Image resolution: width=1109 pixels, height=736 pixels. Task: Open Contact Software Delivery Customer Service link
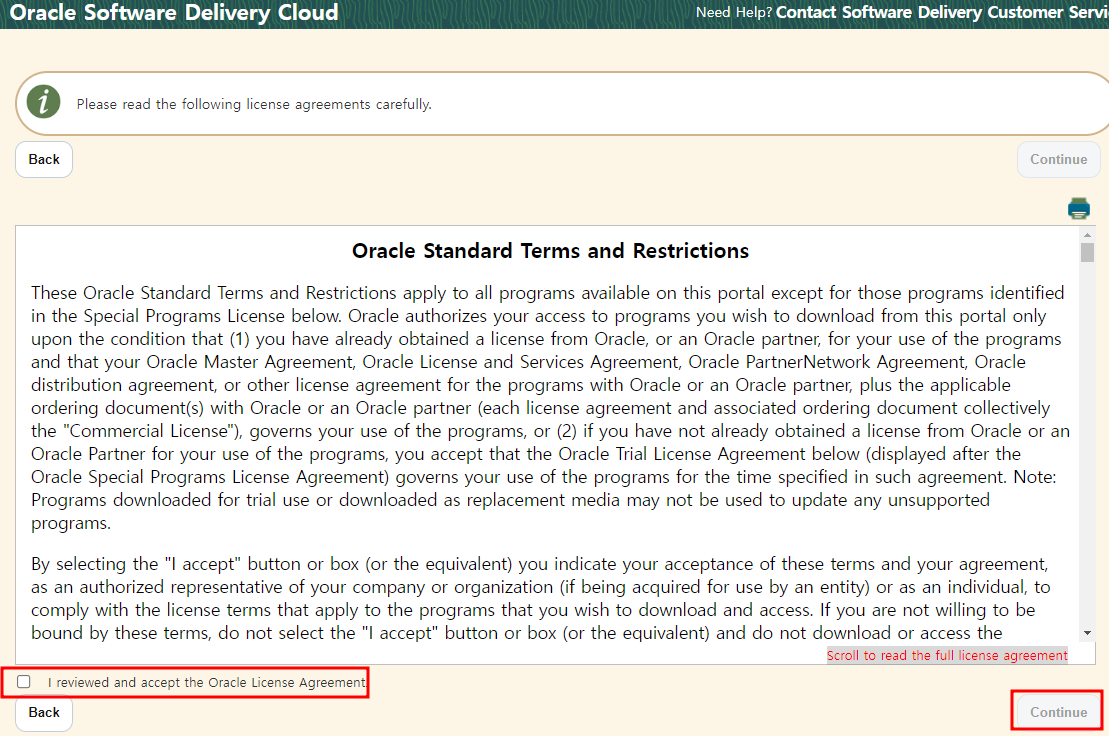[x=942, y=13]
